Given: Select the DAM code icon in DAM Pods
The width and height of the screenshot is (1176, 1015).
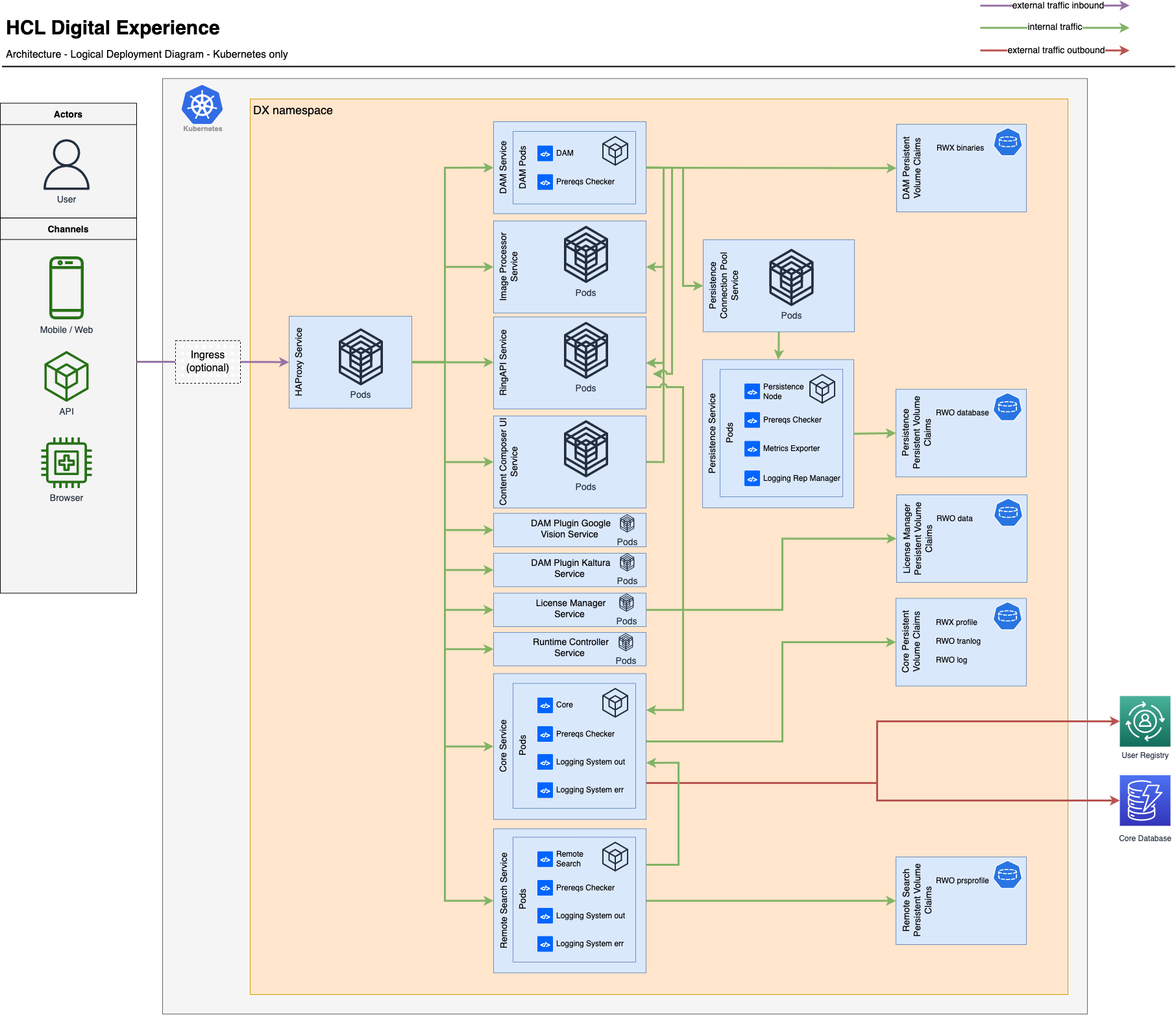Looking at the screenshot, I should (544, 153).
